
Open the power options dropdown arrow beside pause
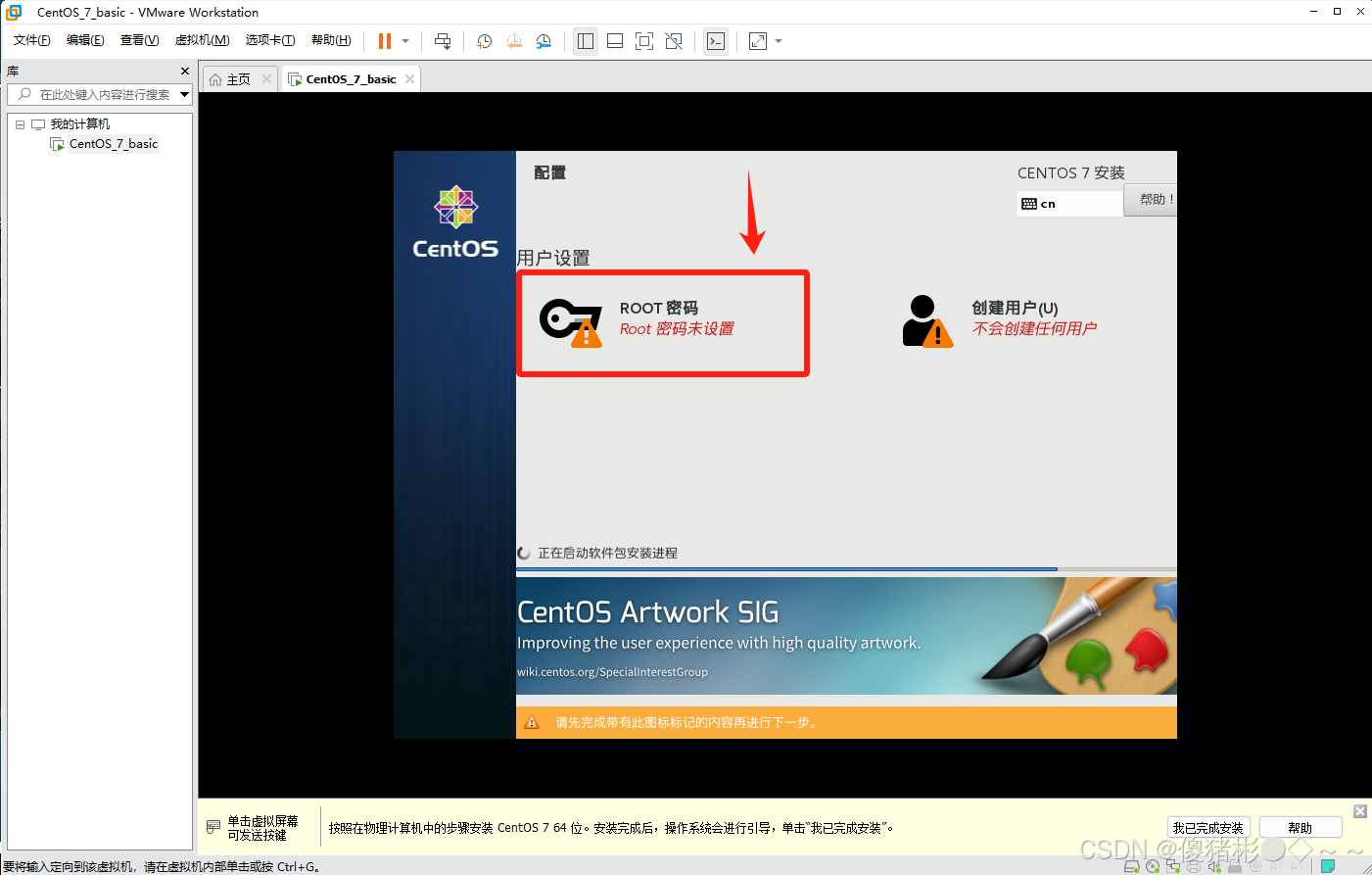(x=405, y=41)
